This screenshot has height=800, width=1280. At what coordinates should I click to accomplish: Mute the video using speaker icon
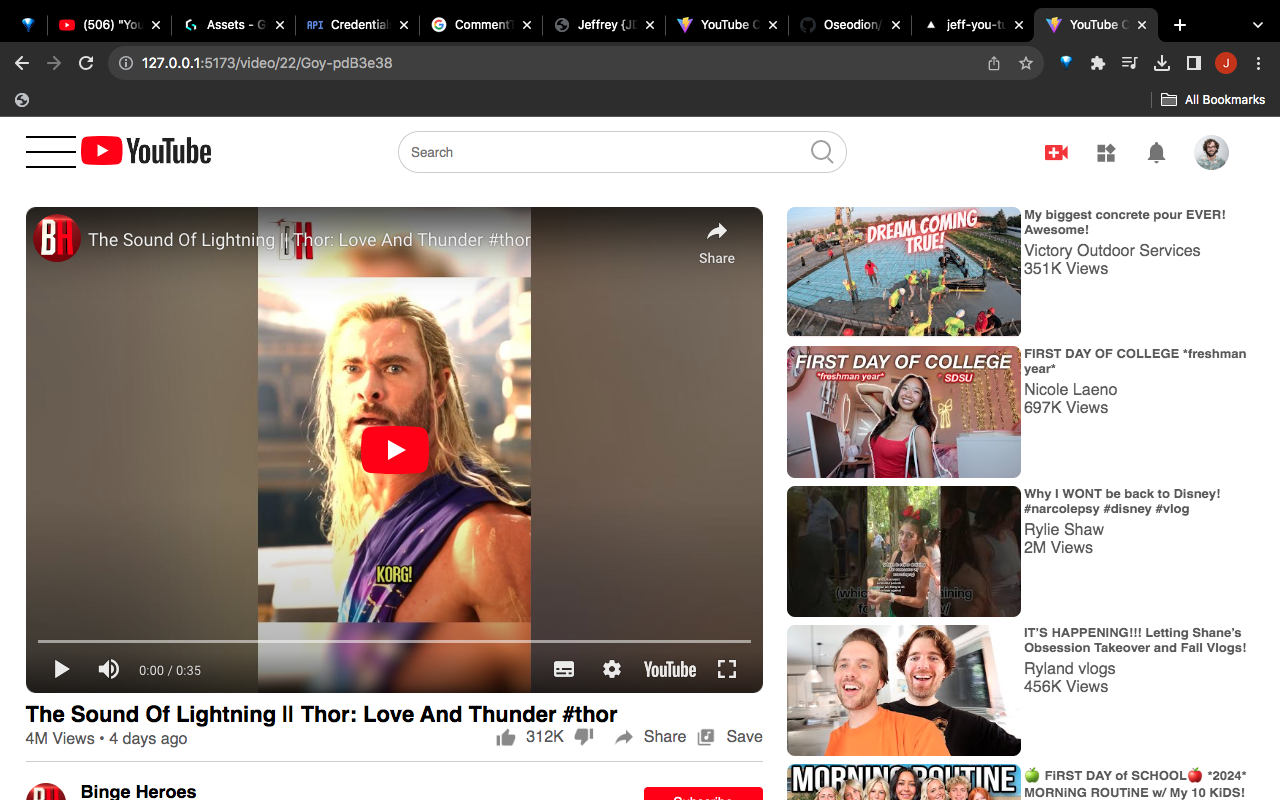pos(108,669)
